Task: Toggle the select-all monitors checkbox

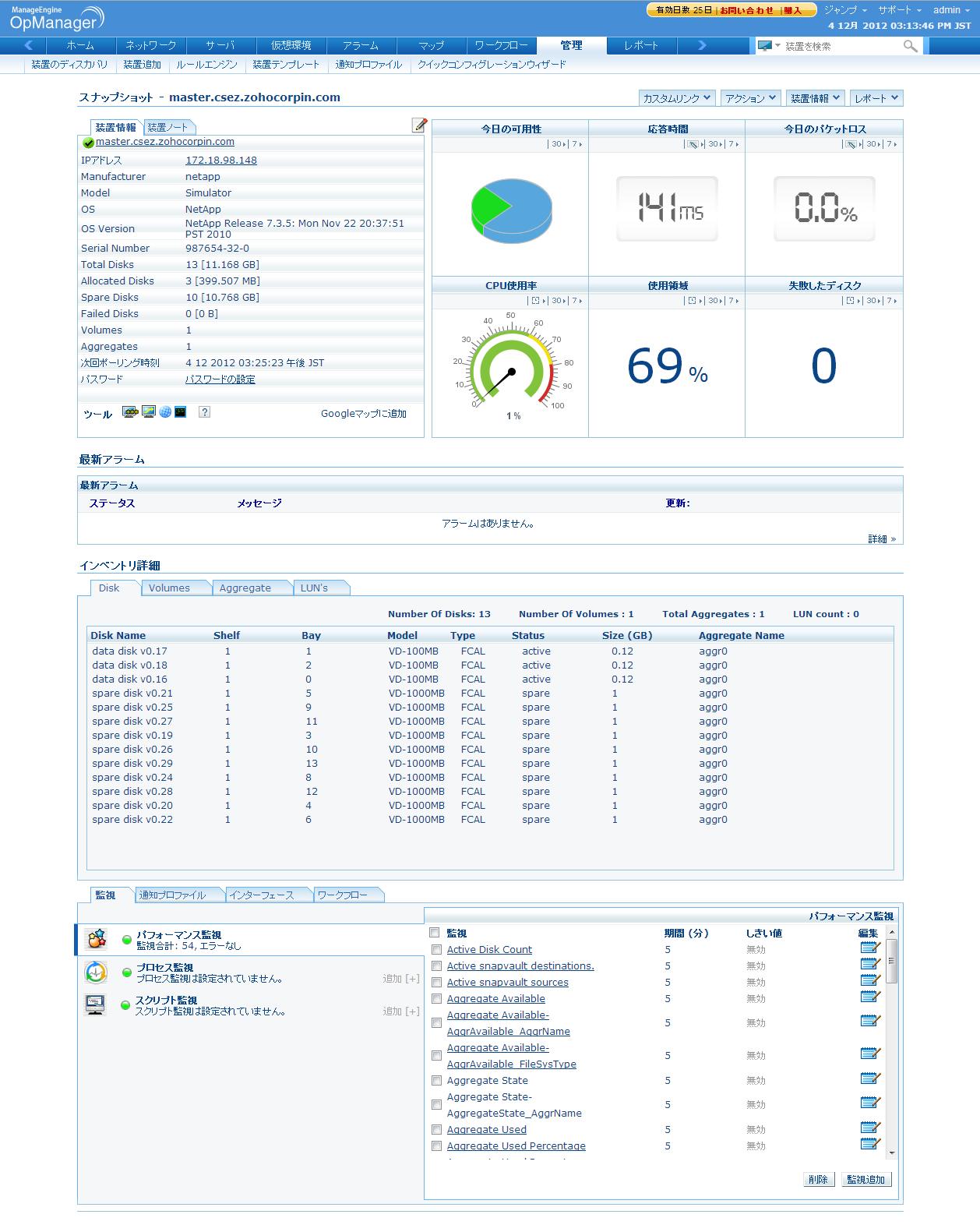Action: click(435, 933)
